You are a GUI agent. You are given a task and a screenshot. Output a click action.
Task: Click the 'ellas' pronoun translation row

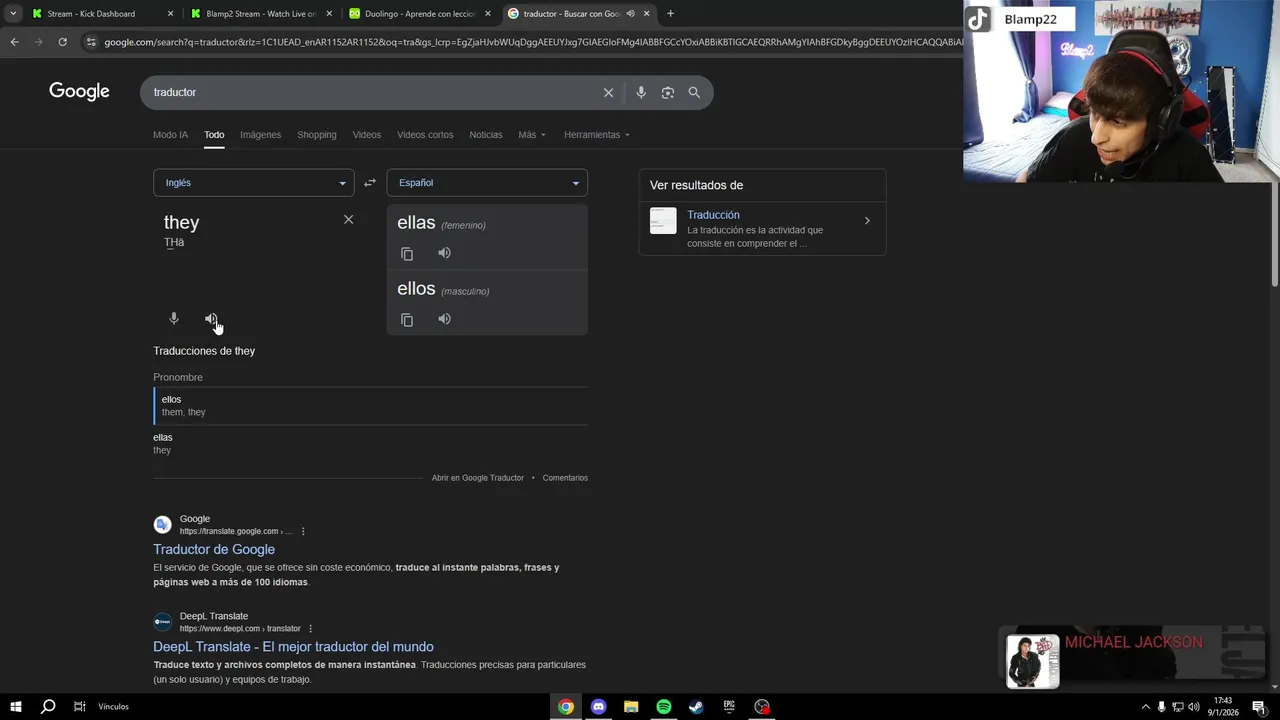(370, 443)
